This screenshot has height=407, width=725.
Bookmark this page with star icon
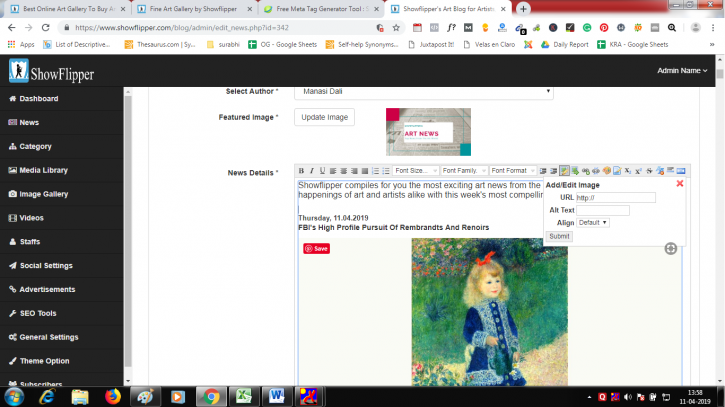click(396, 28)
